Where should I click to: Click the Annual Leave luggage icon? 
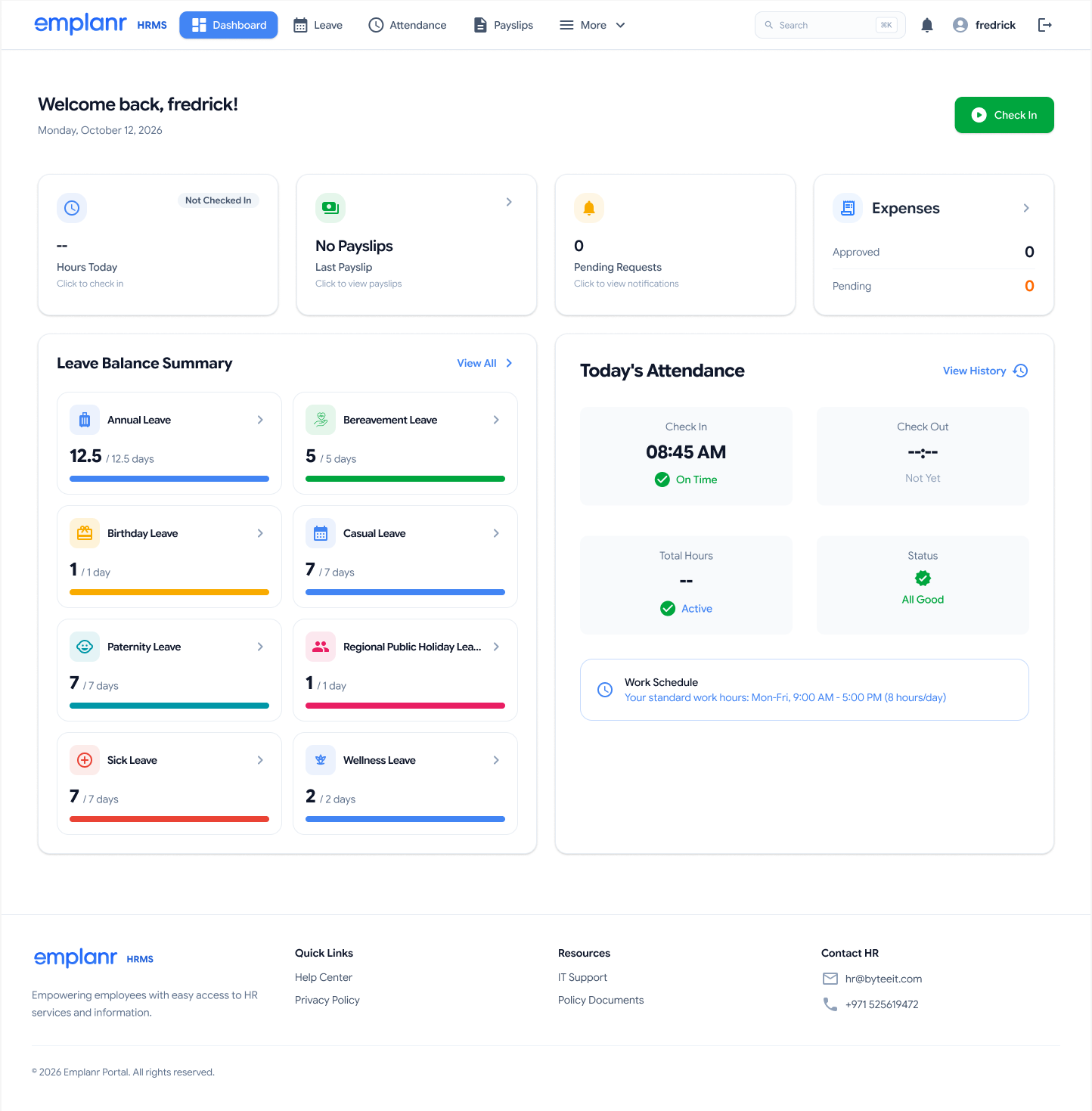point(85,420)
